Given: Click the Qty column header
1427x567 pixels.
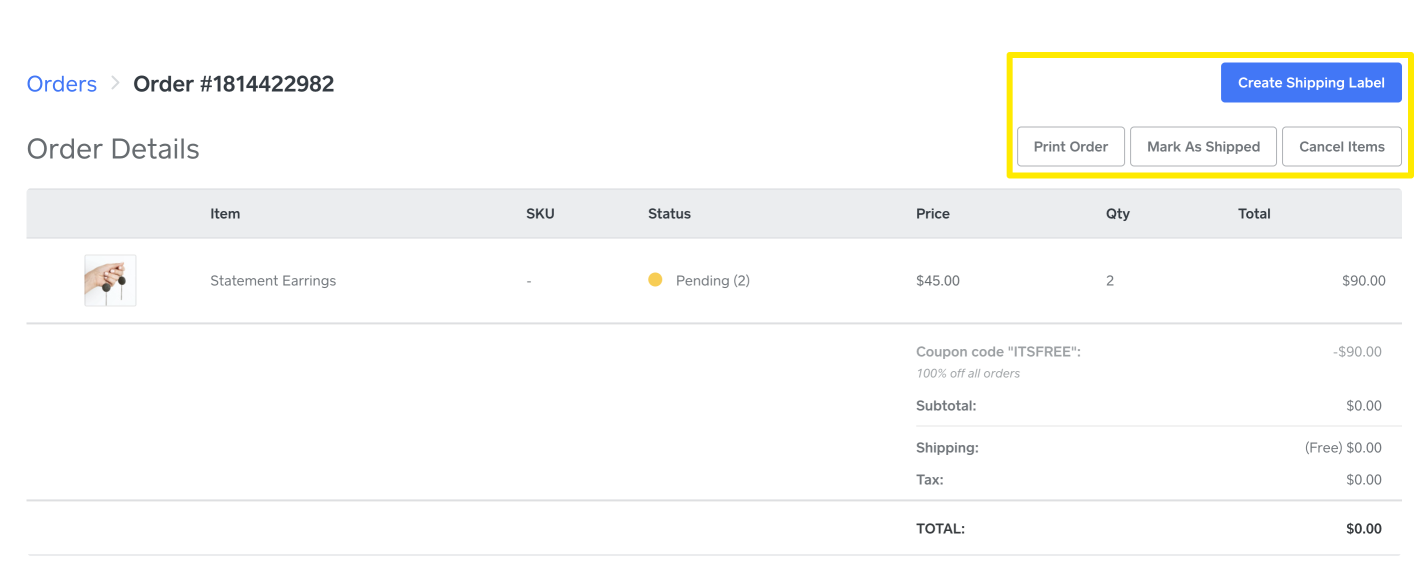Looking at the screenshot, I should point(1117,214).
